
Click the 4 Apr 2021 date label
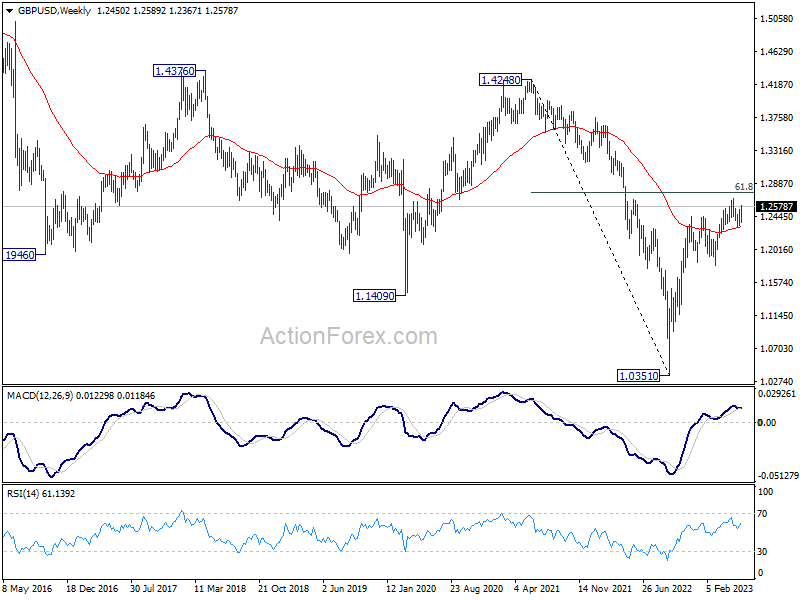(537, 588)
